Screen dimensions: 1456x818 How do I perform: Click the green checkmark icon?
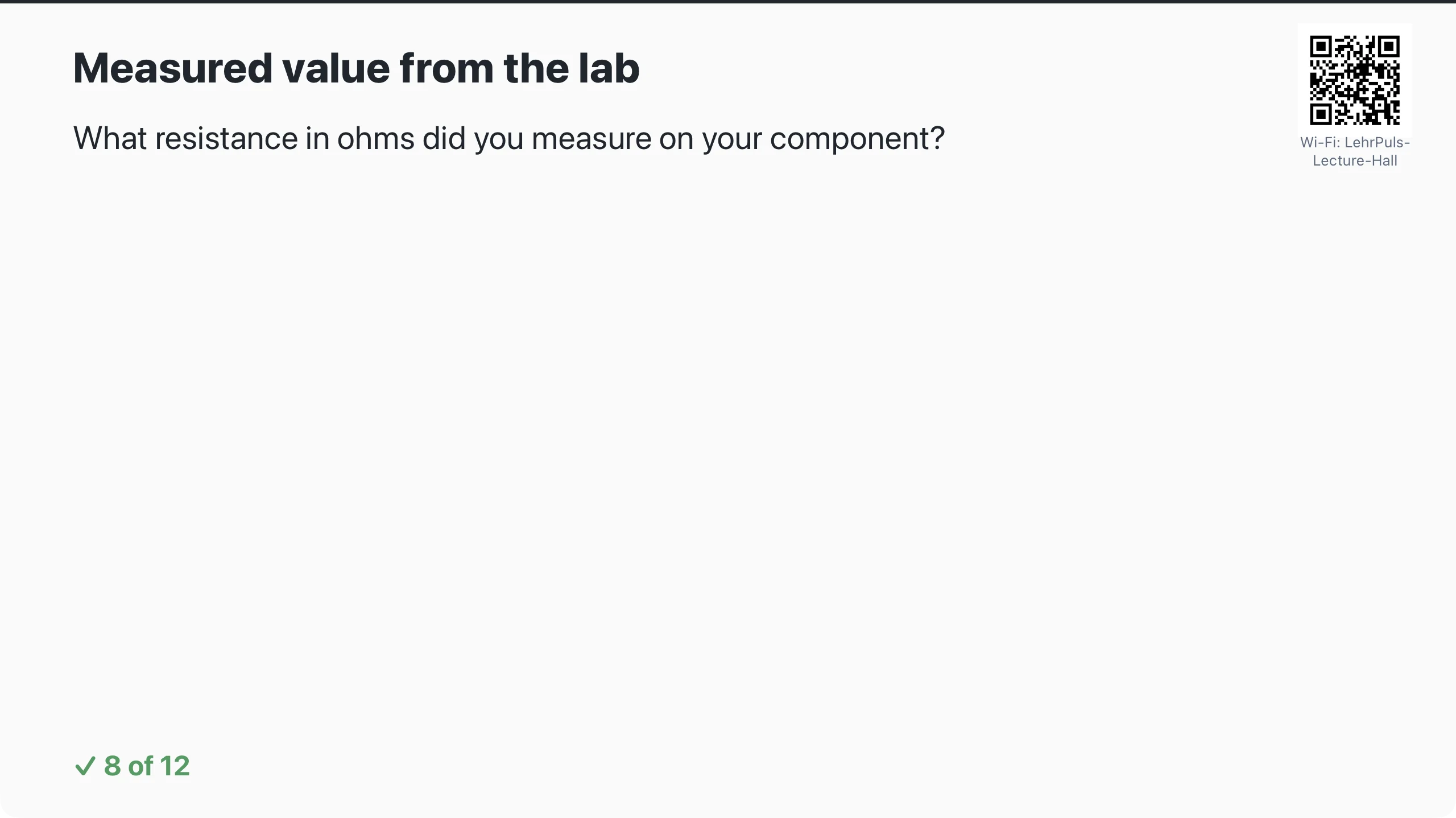85,766
